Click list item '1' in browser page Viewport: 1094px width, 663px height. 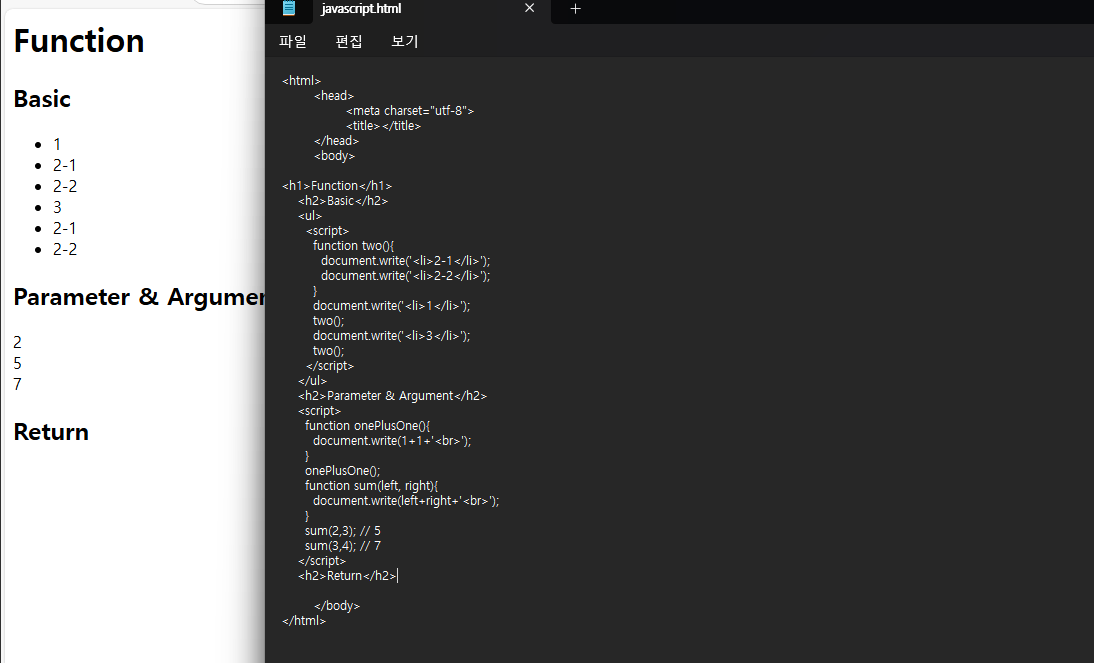57,144
